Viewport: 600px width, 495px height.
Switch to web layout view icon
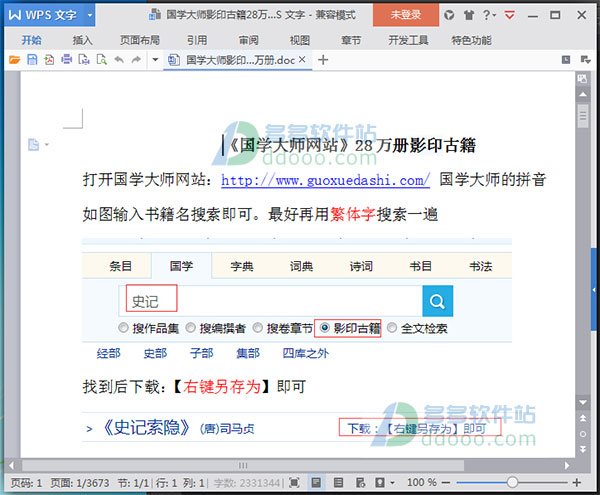coord(360,483)
